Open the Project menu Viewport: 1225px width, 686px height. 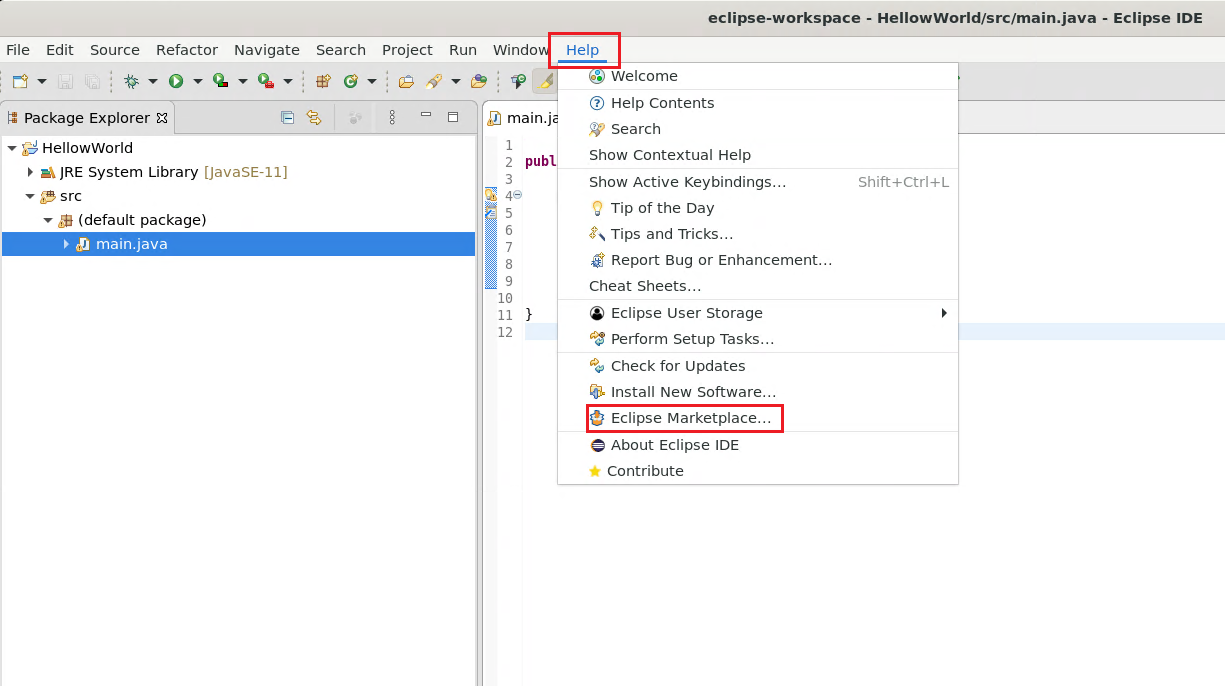[x=407, y=50]
